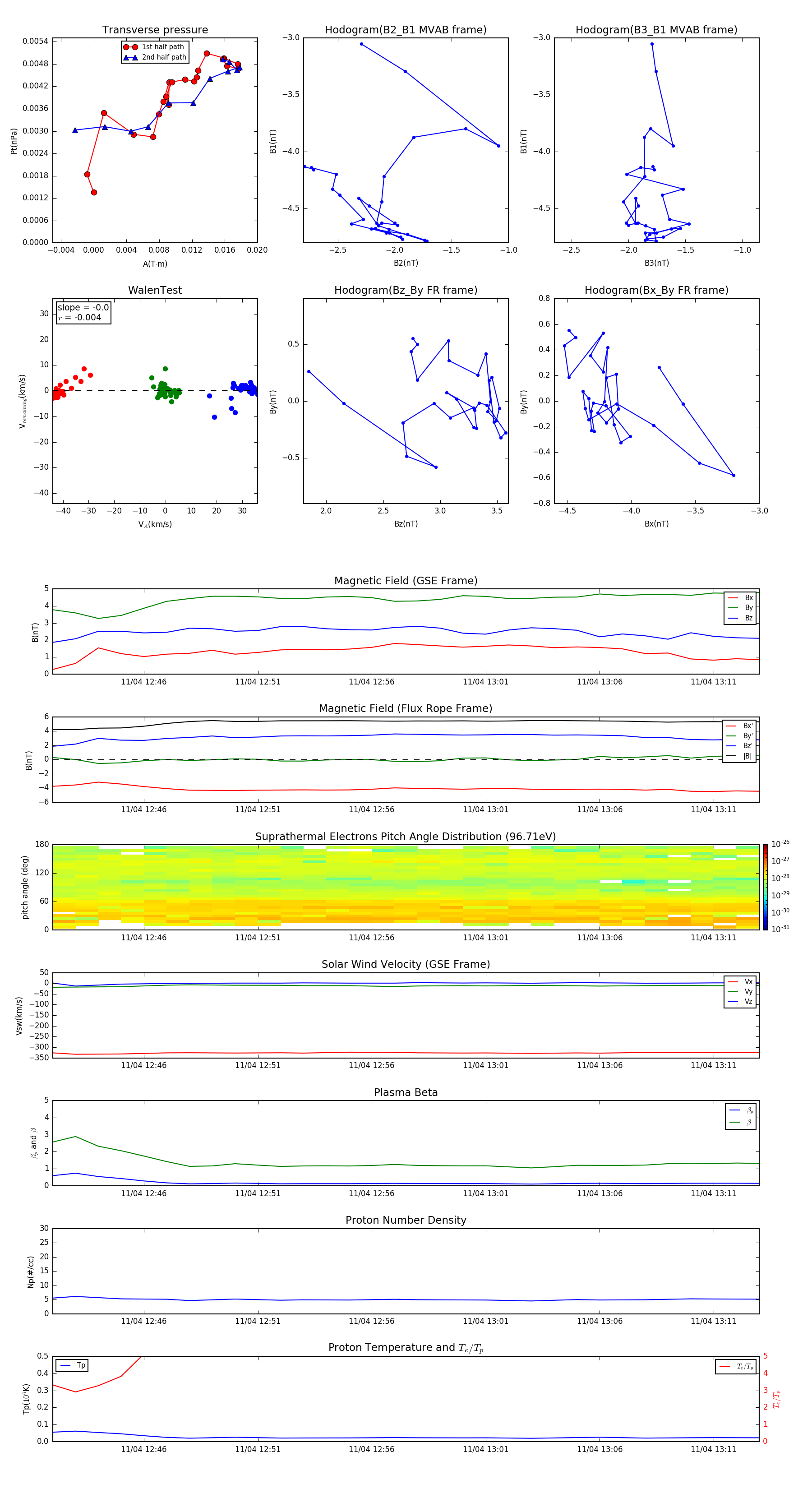Click 'Bx' legend entry in GSE magnetic field plot

[x=740, y=598]
